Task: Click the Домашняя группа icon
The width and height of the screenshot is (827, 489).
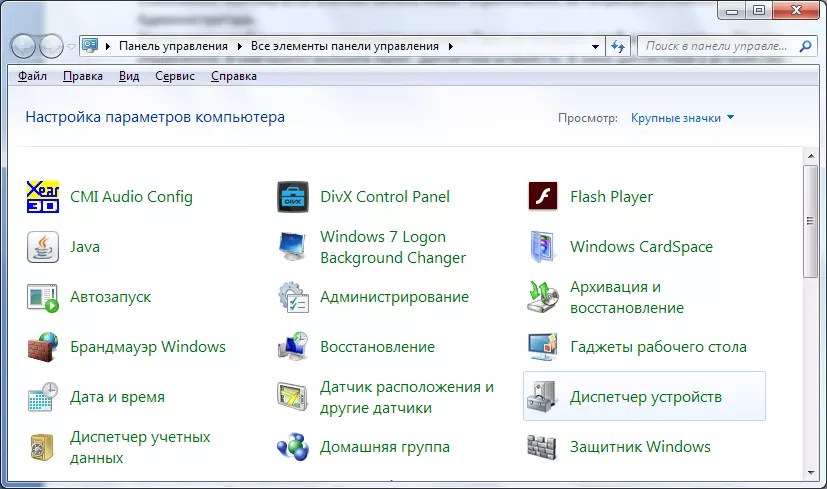Action: (293, 447)
